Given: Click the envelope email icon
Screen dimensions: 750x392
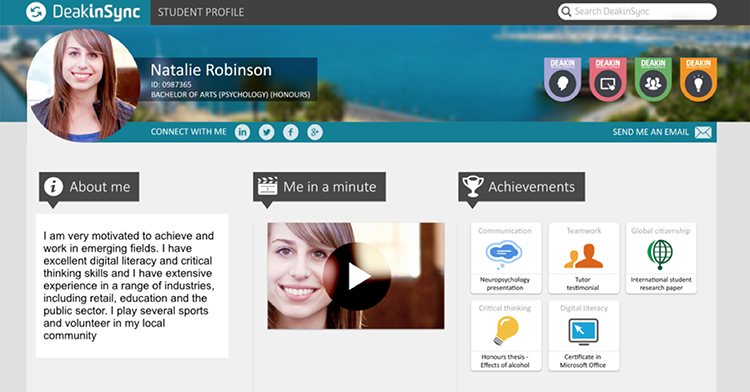Looking at the screenshot, I should (x=703, y=132).
